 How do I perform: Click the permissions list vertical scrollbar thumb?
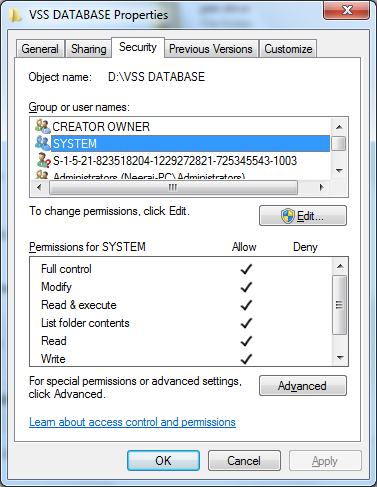coord(340,305)
